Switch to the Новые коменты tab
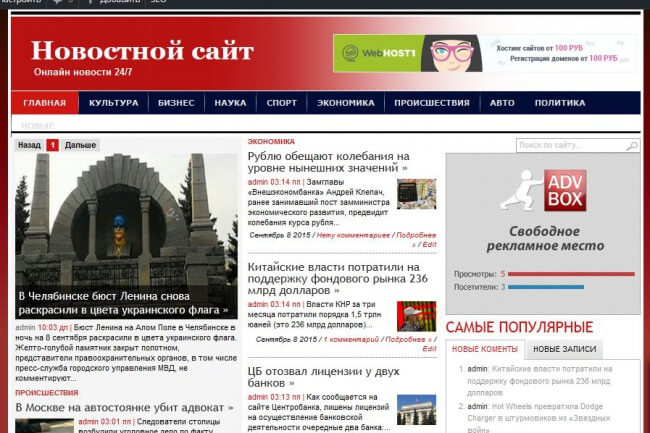 tap(485, 349)
